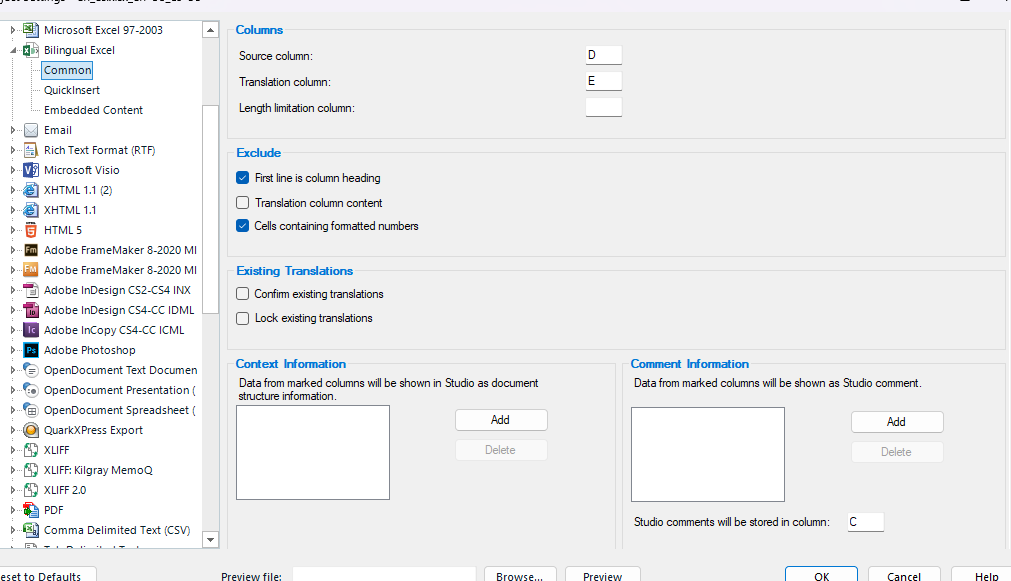Click the Microsoft Visio icon in tree
The width and height of the screenshot is (1011, 581).
click(x=31, y=170)
